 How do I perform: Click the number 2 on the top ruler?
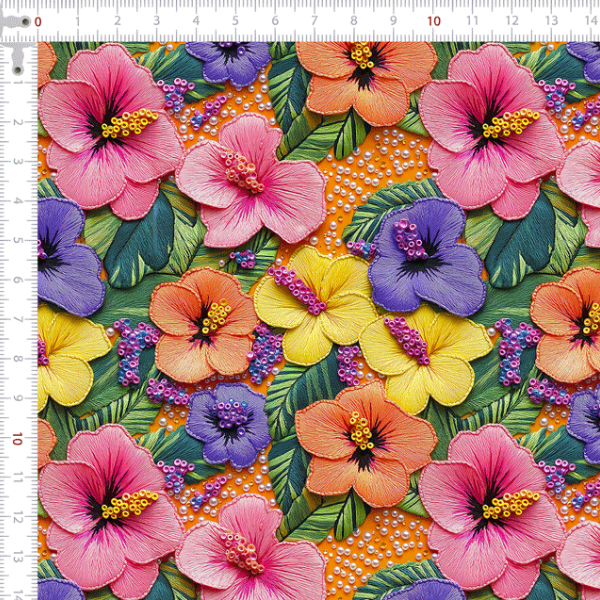(117, 21)
